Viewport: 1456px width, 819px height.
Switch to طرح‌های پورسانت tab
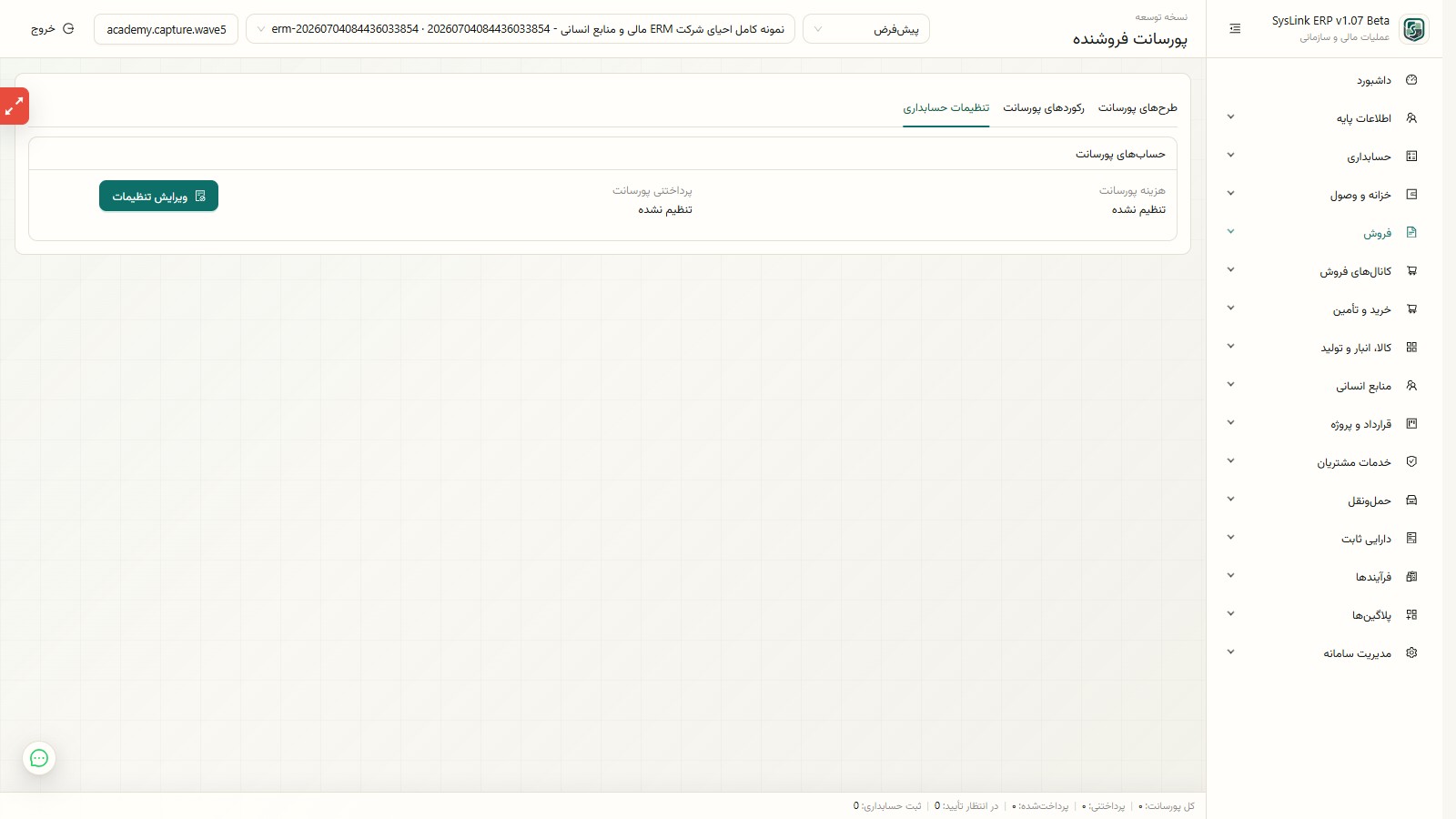click(1137, 108)
